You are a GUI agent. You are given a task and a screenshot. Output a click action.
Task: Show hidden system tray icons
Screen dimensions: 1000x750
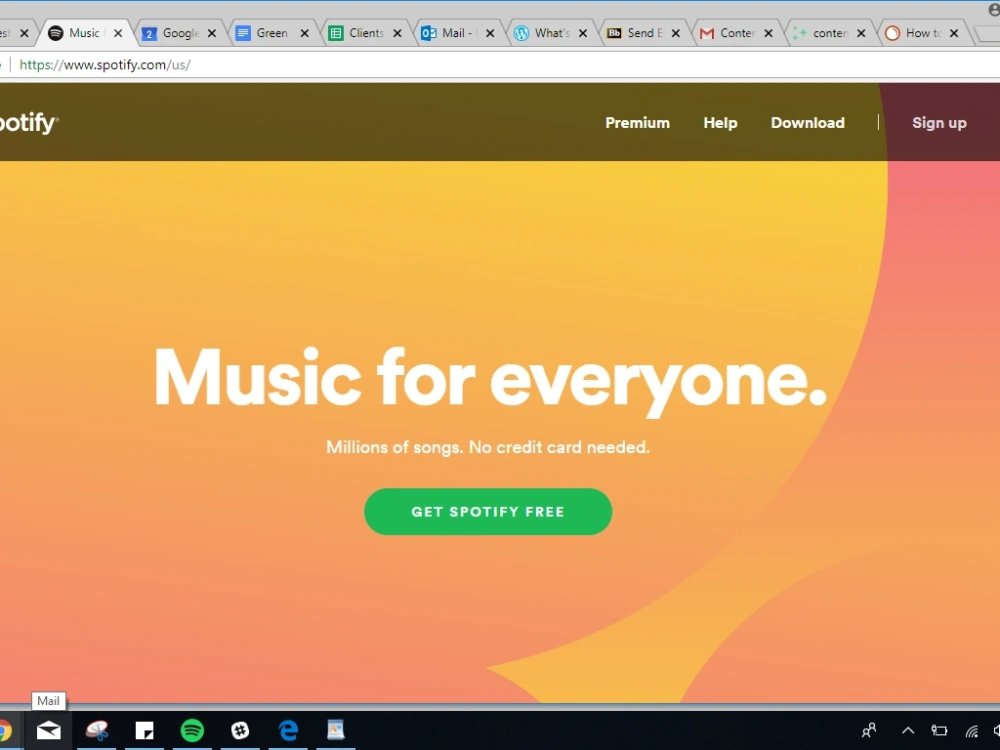[x=908, y=731]
